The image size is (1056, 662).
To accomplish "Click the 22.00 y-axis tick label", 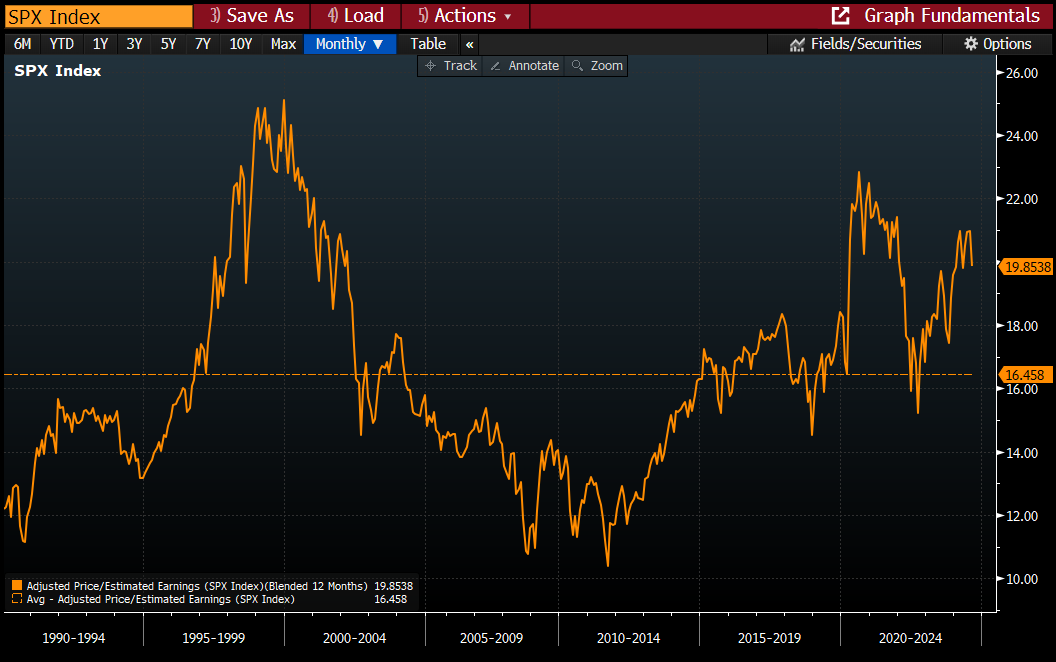I will point(1022,199).
